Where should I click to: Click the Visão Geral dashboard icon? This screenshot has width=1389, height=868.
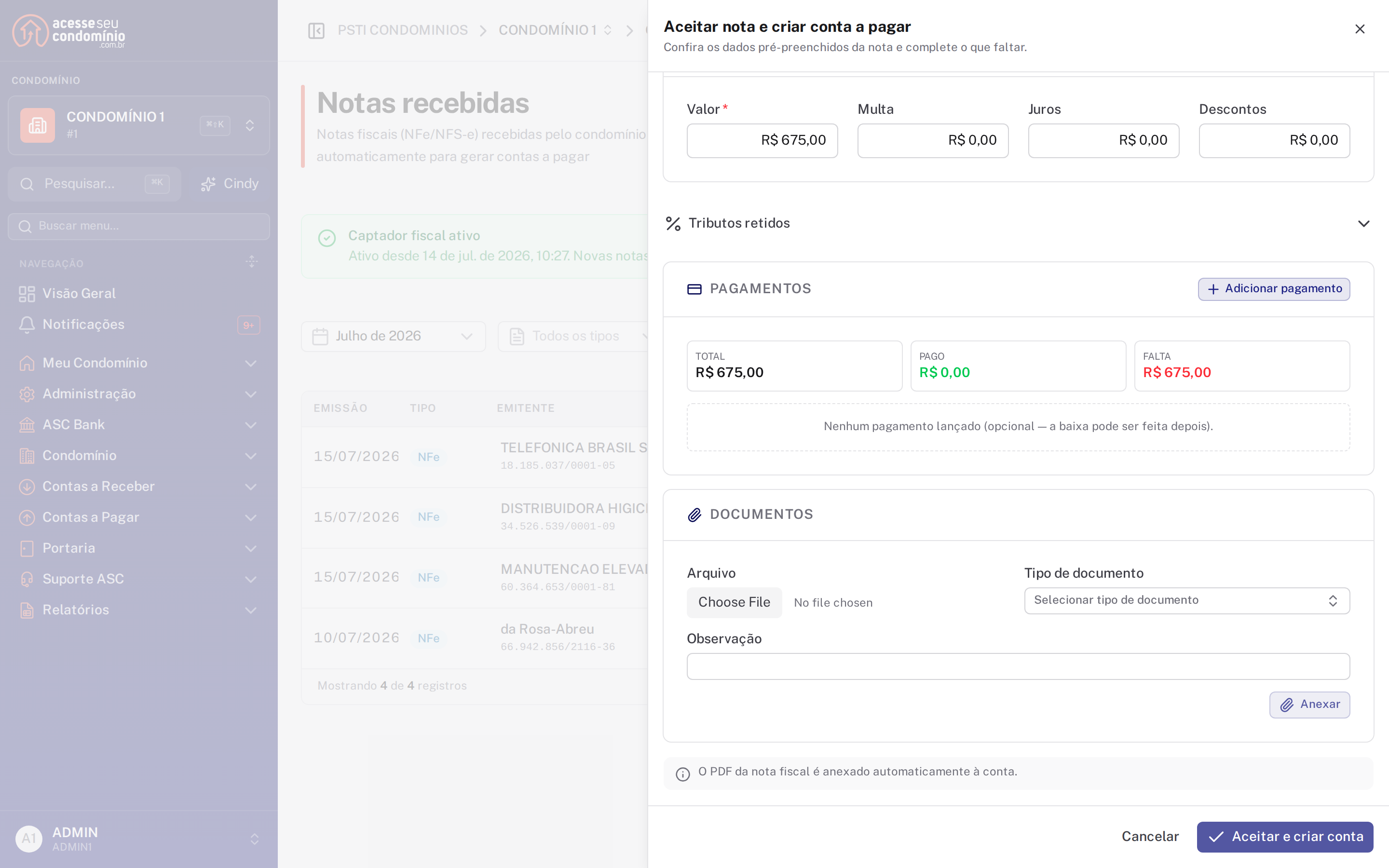point(27,294)
